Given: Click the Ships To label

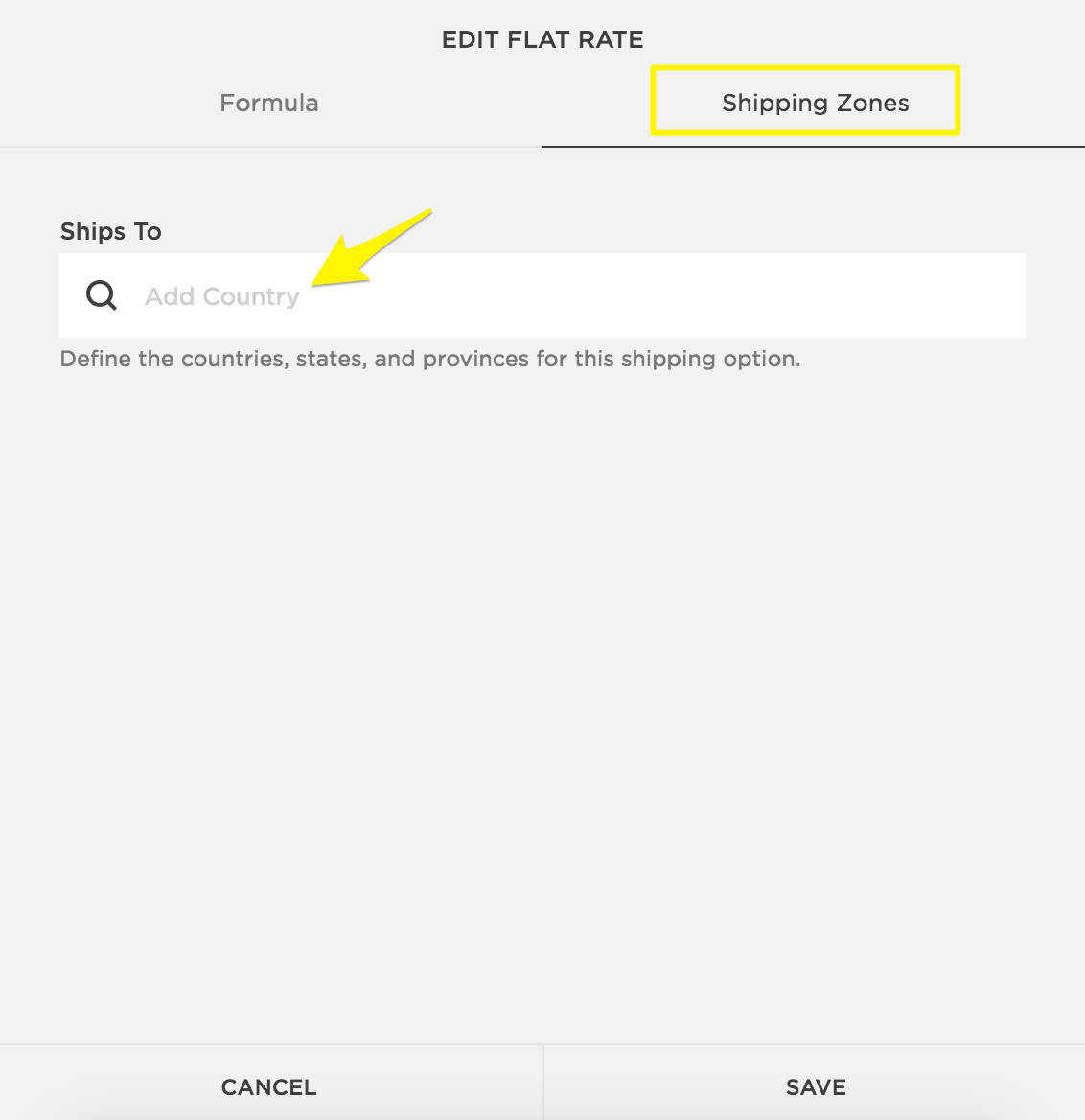Looking at the screenshot, I should [x=111, y=231].
